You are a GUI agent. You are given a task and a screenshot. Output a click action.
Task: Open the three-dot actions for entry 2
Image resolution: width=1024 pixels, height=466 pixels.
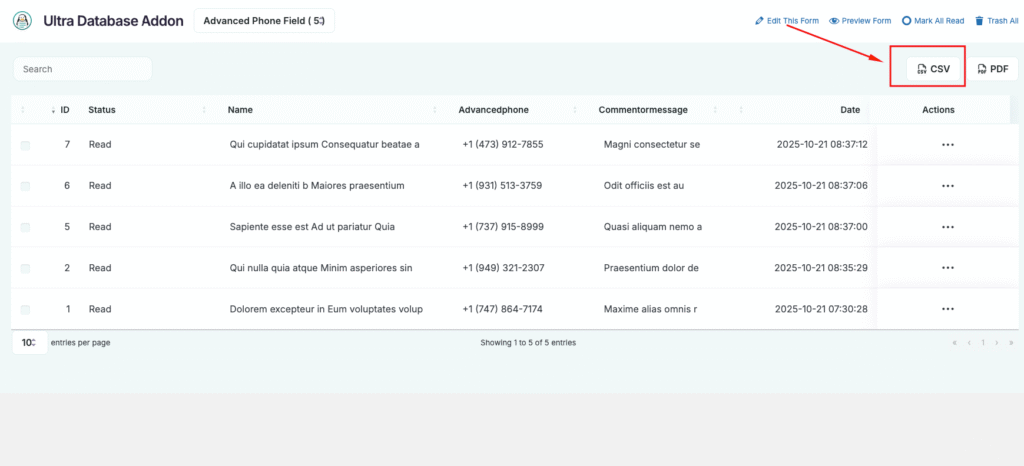[947, 268]
